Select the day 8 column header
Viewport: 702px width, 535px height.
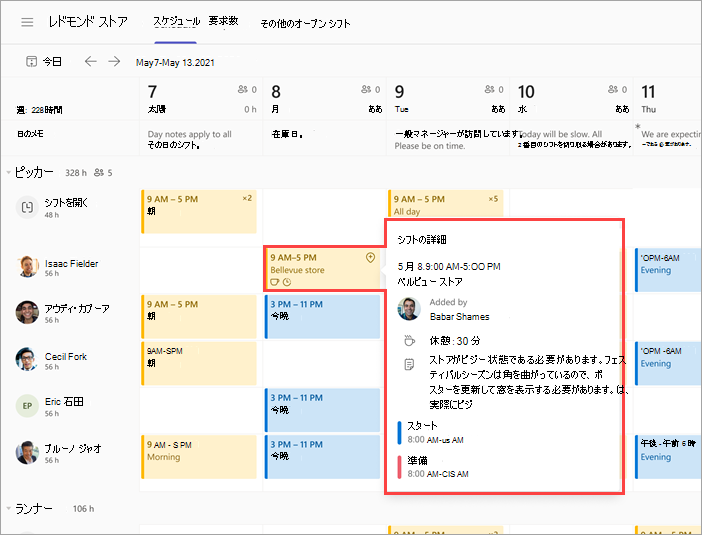tap(325, 98)
